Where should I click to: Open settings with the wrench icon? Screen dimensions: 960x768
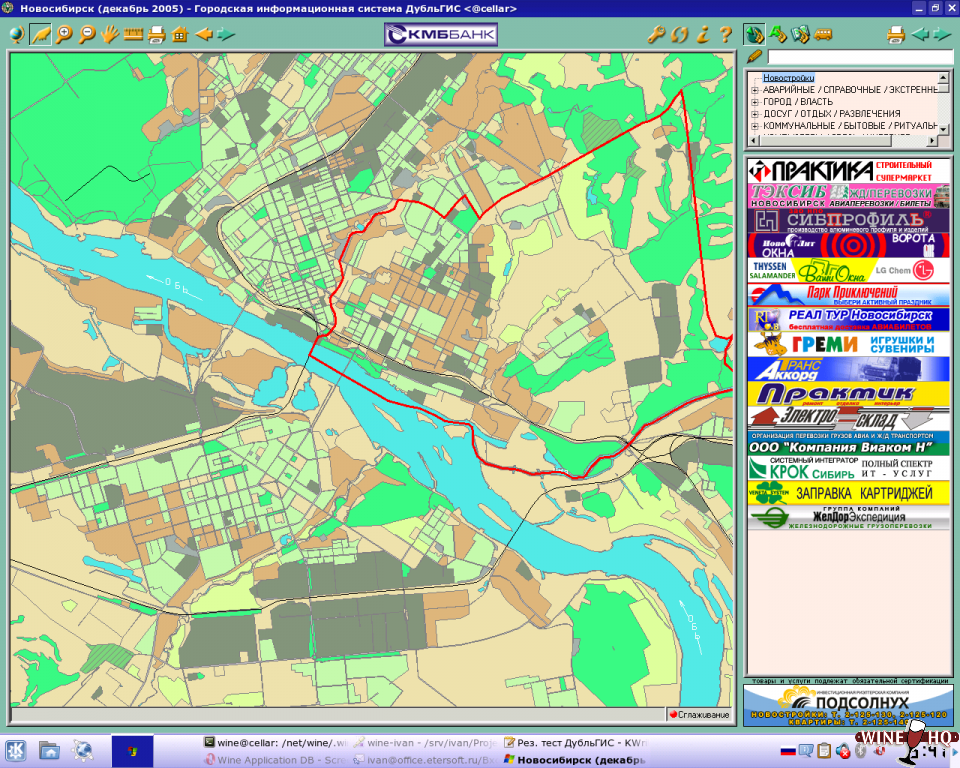tap(656, 35)
